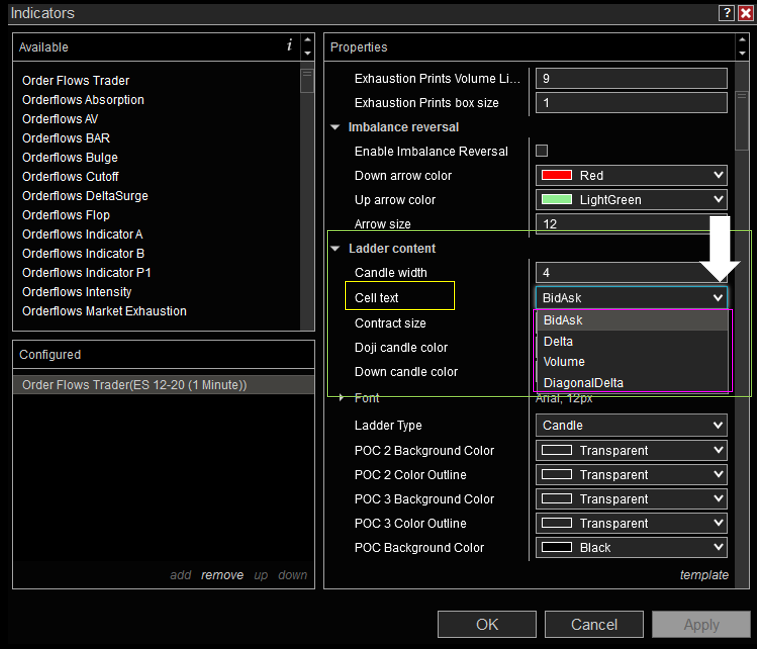Select Delta from the Cell text list
Screen dimensions: 757x649
pyautogui.click(x=558, y=341)
